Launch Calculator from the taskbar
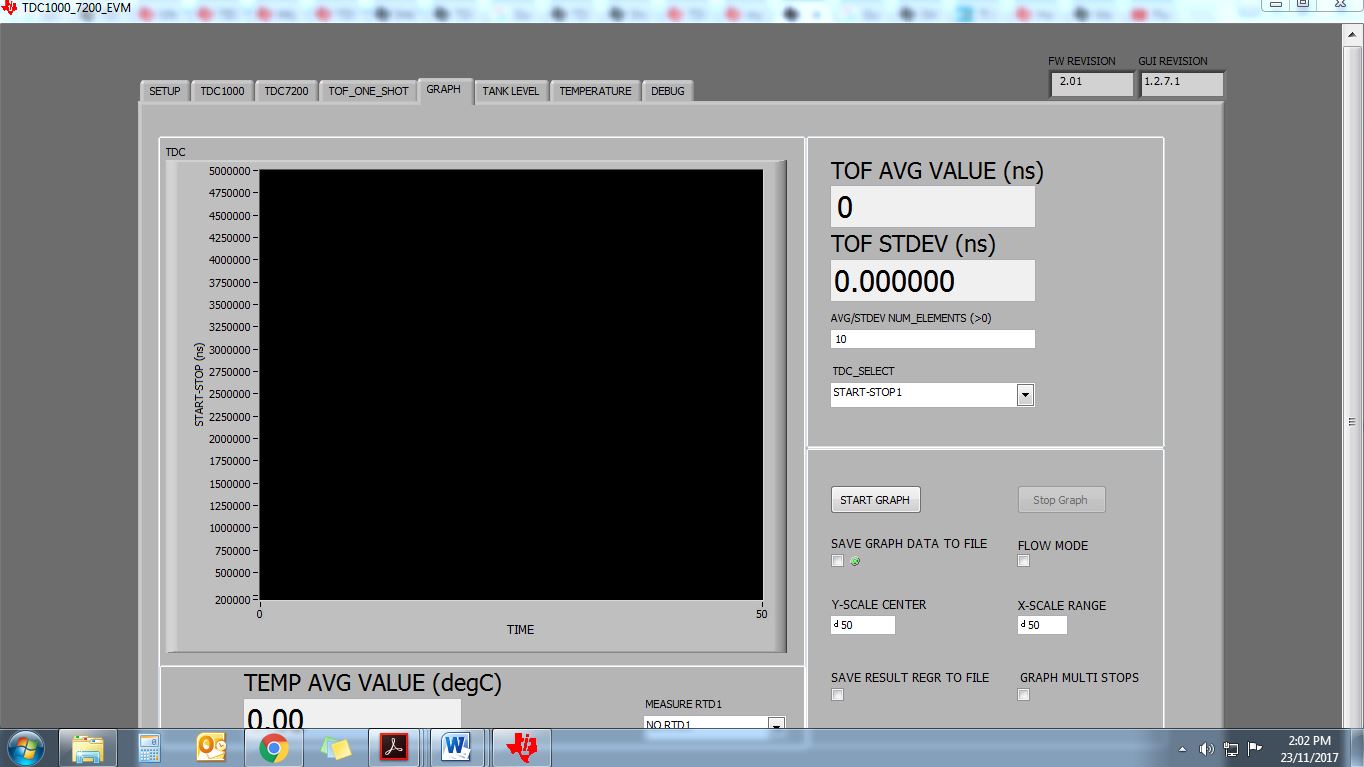Screen dimensions: 1364x767 pyautogui.click(x=149, y=748)
